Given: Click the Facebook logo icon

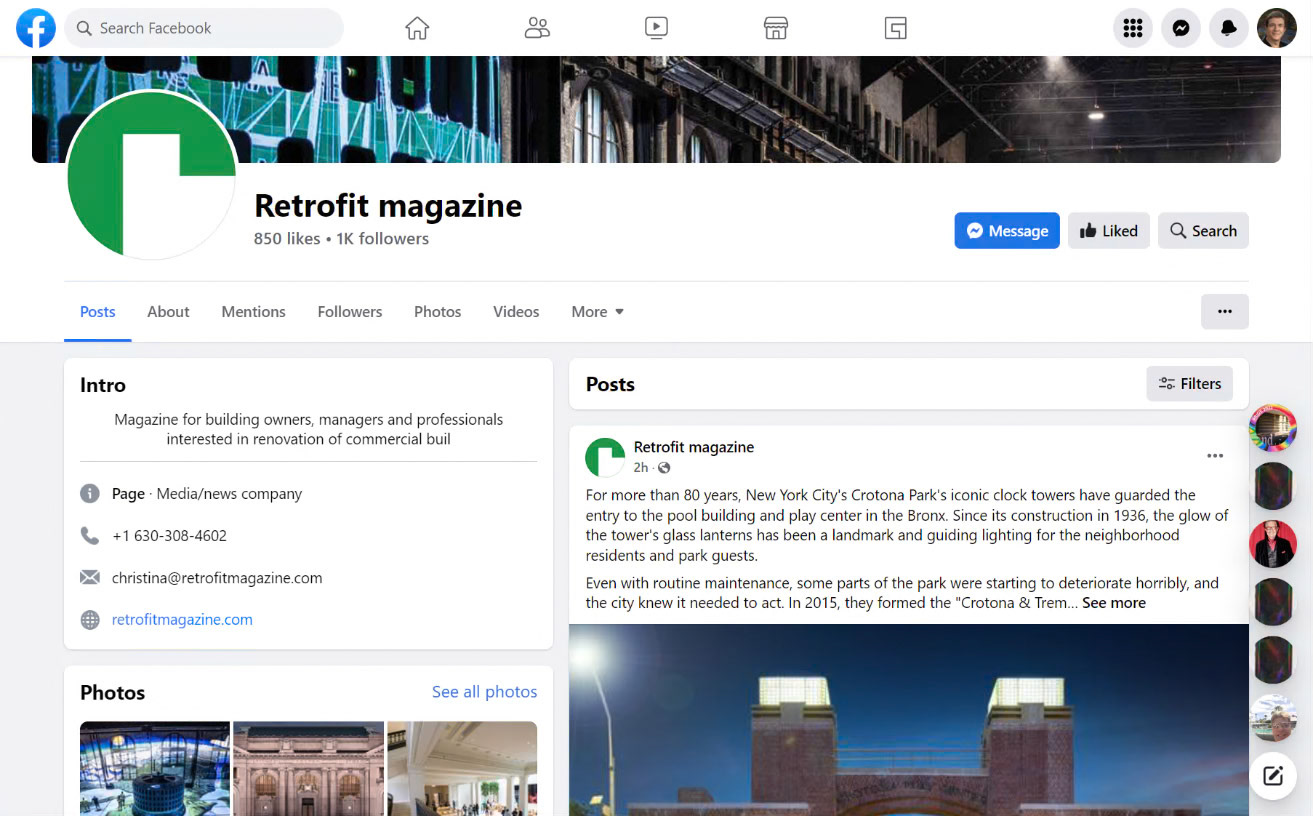Looking at the screenshot, I should [36, 28].
